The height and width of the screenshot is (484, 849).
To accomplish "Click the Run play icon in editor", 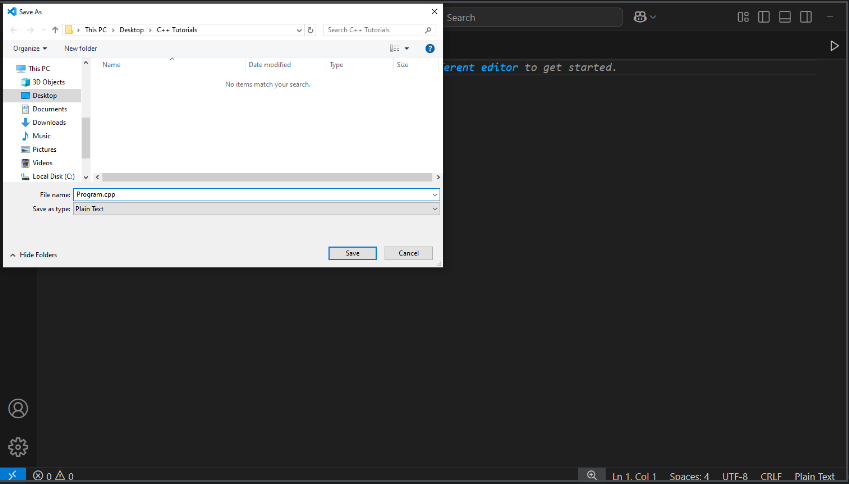I will [834, 46].
